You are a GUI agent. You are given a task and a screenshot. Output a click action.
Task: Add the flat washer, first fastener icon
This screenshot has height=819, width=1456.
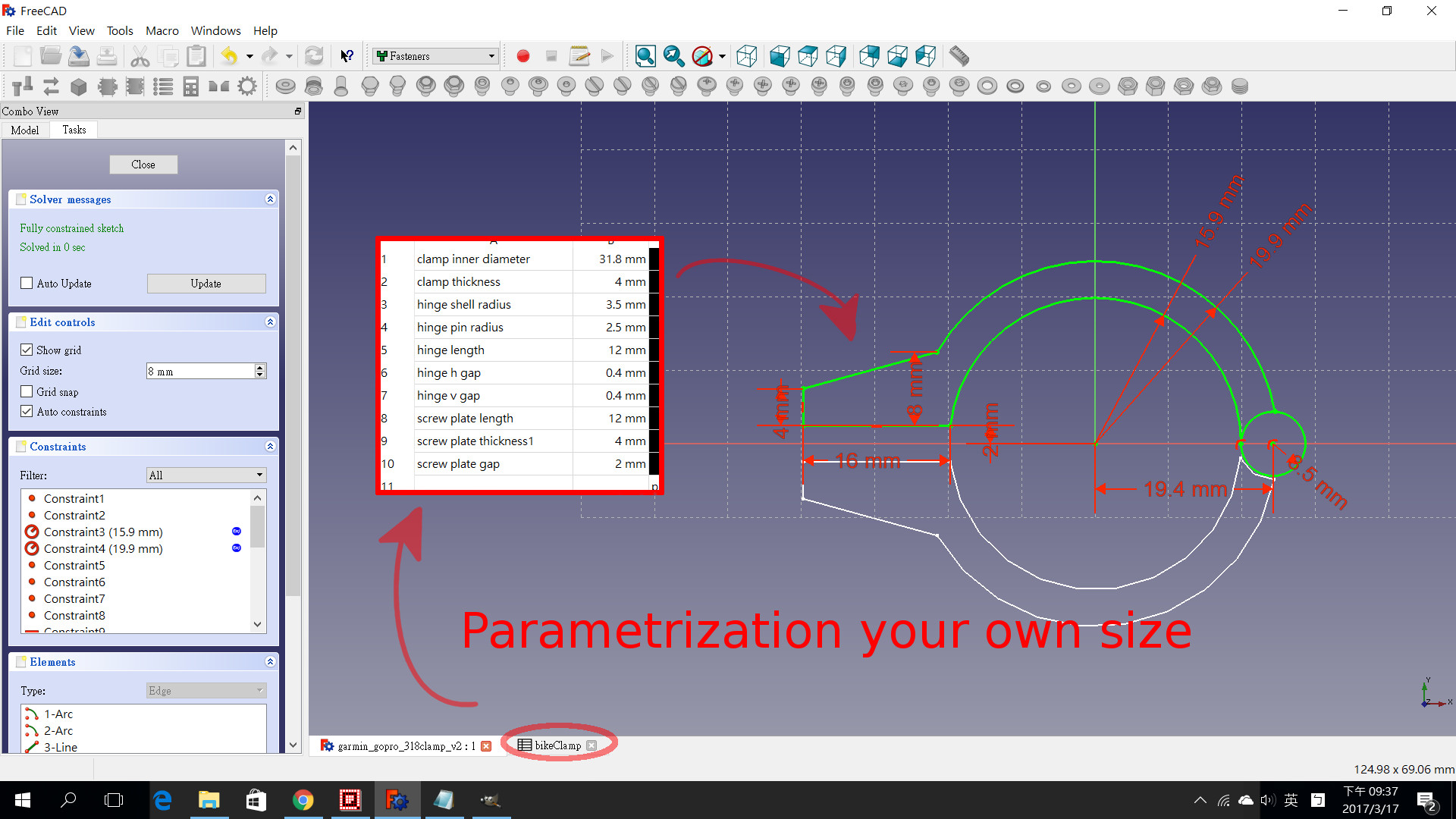tap(286, 86)
